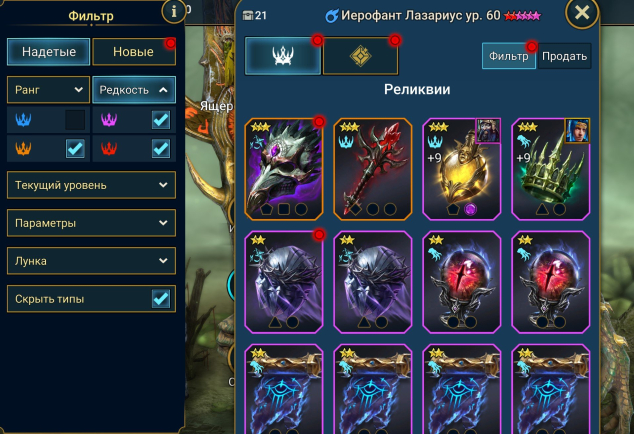Click the blue-hooded champion portrait on crown

tap(577, 131)
